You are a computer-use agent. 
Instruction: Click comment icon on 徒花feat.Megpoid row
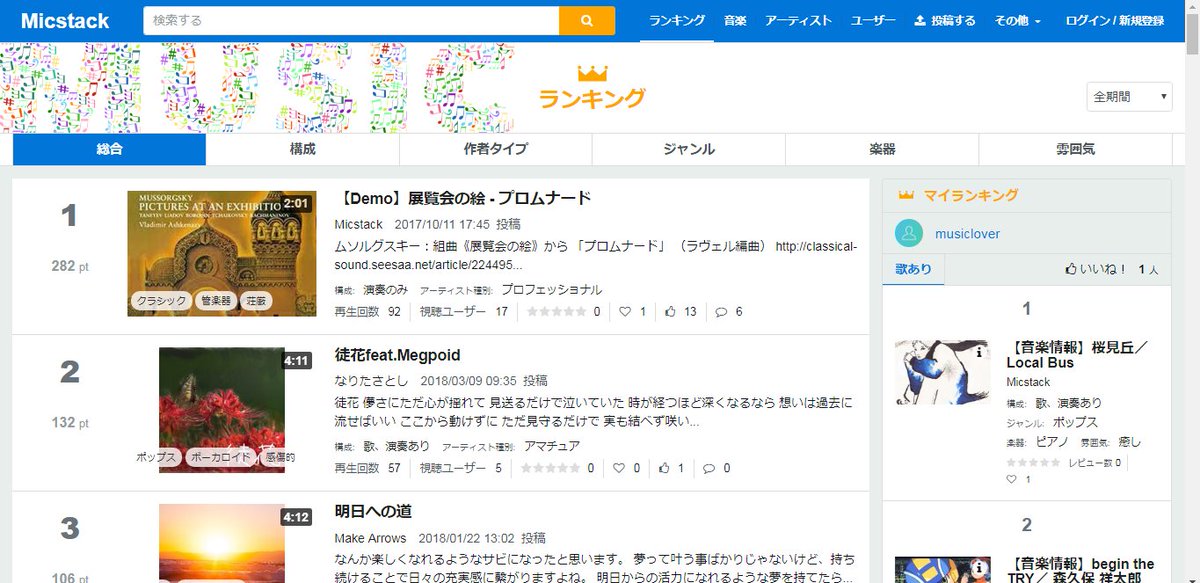[709, 468]
